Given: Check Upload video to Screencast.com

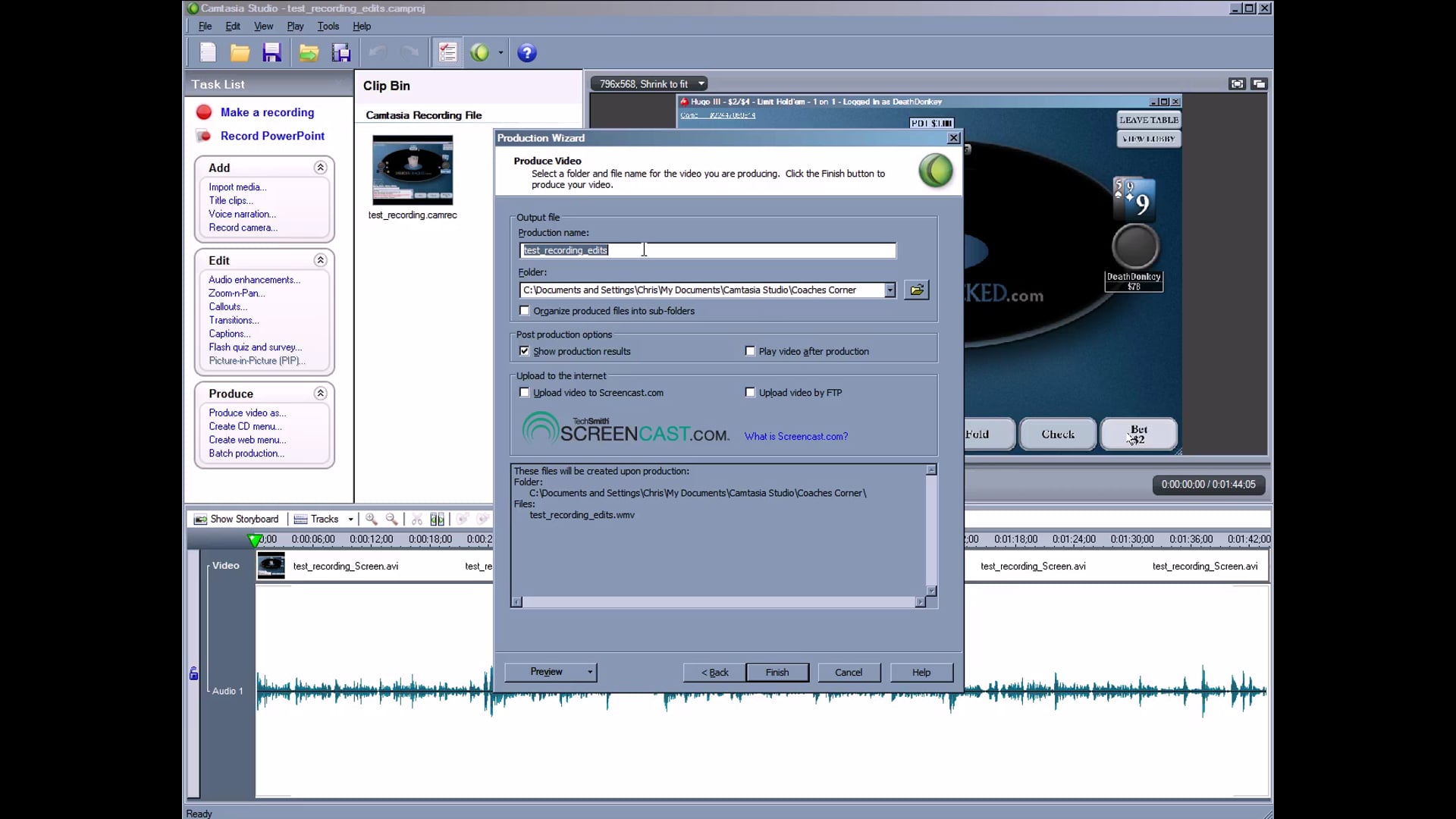Looking at the screenshot, I should [525, 393].
